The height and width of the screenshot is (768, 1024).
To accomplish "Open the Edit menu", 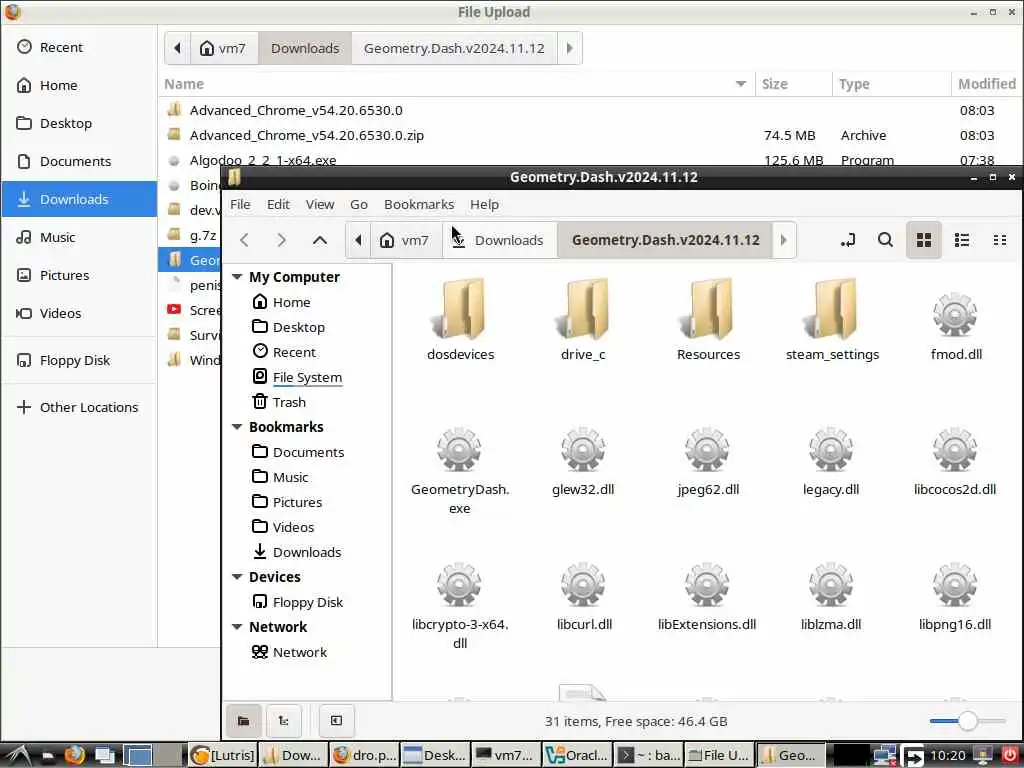I will 278,204.
